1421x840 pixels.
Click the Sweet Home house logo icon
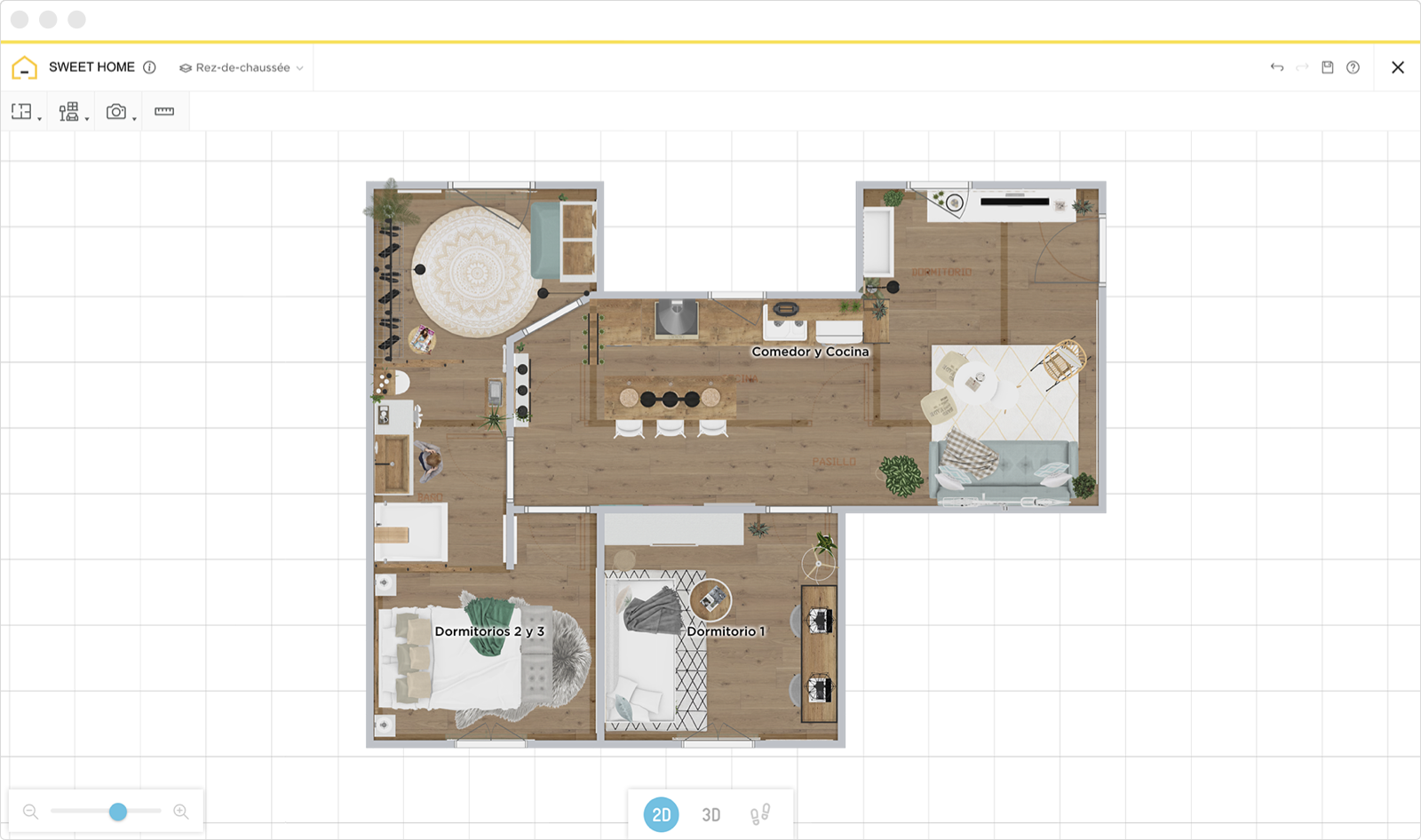coord(25,67)
